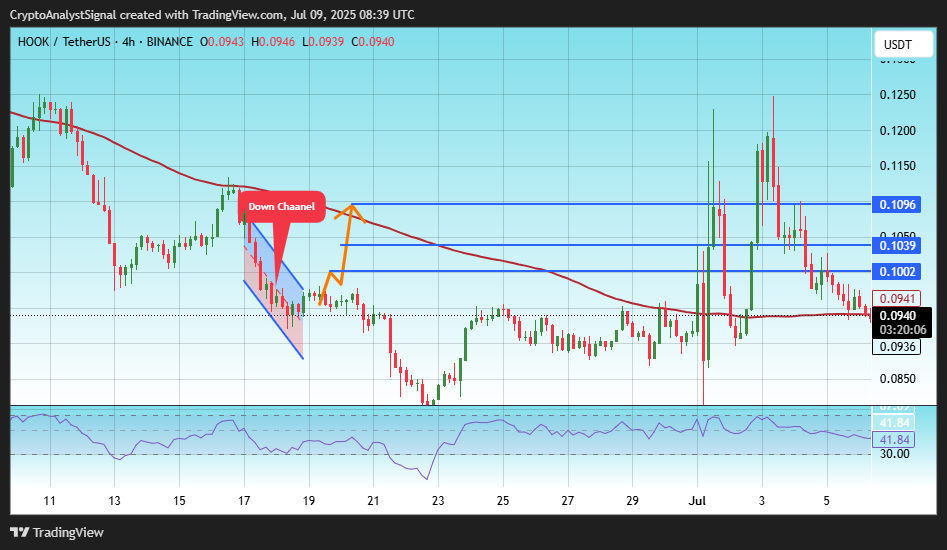This screenshot has height=550, width=947.
Task: Click the red 0.0941 price label
Action: (x=897, y=298)
